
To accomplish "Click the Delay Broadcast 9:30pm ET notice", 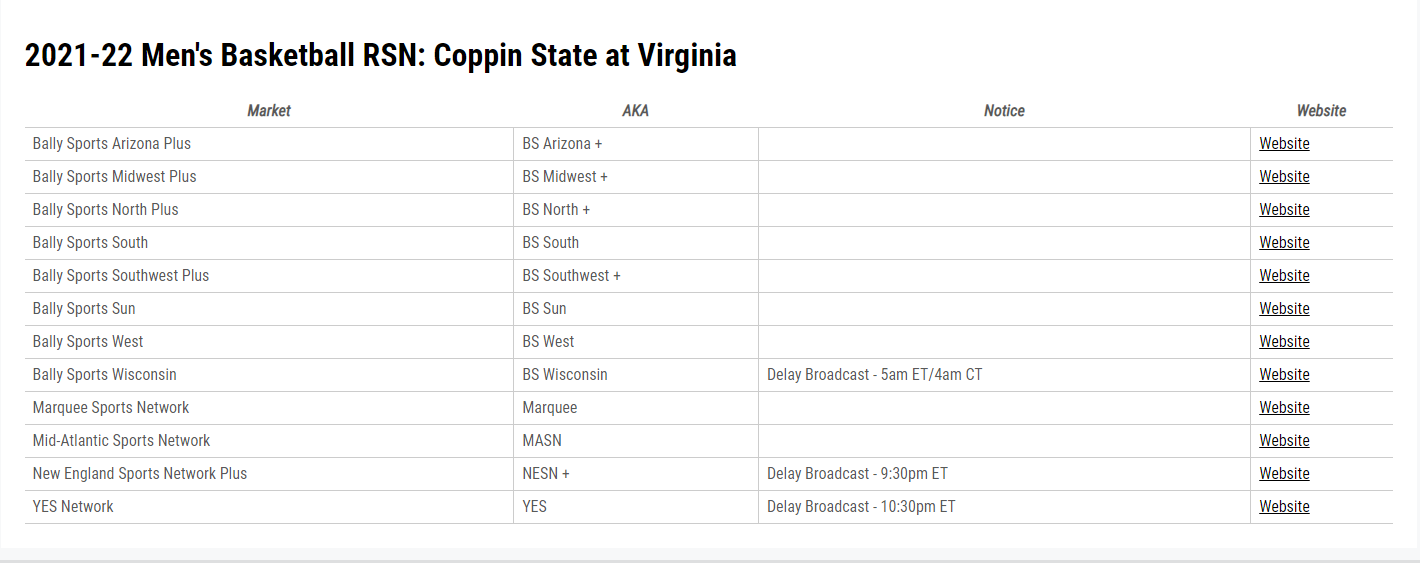I will 857,473.
